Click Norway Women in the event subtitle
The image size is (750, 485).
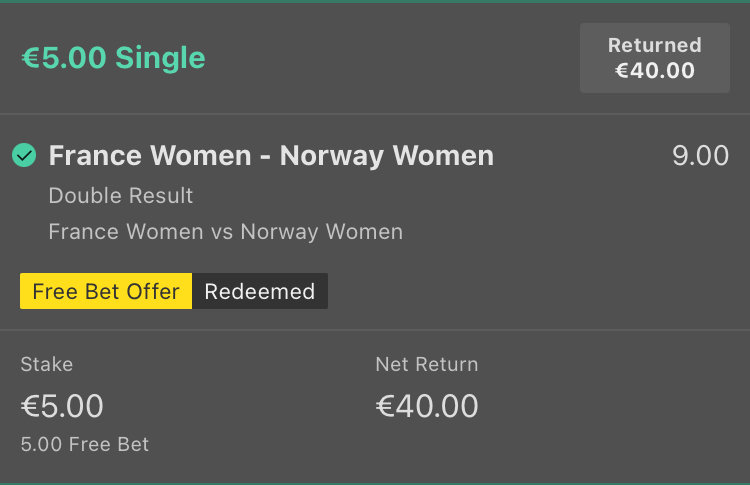[x=321, y=232]
